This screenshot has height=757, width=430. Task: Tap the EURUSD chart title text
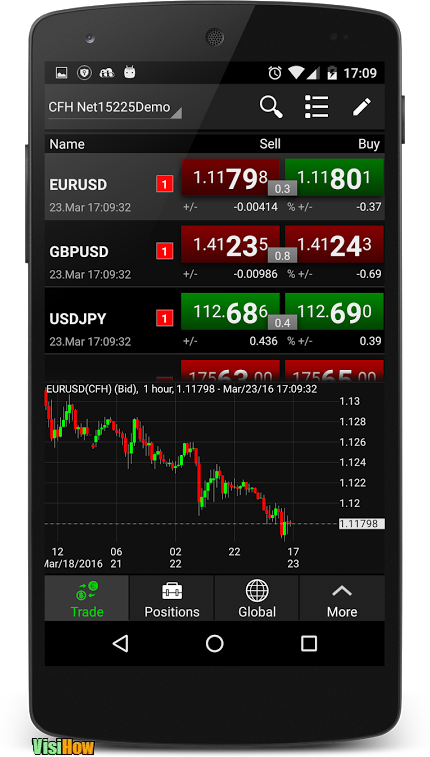tap(181, 389)
